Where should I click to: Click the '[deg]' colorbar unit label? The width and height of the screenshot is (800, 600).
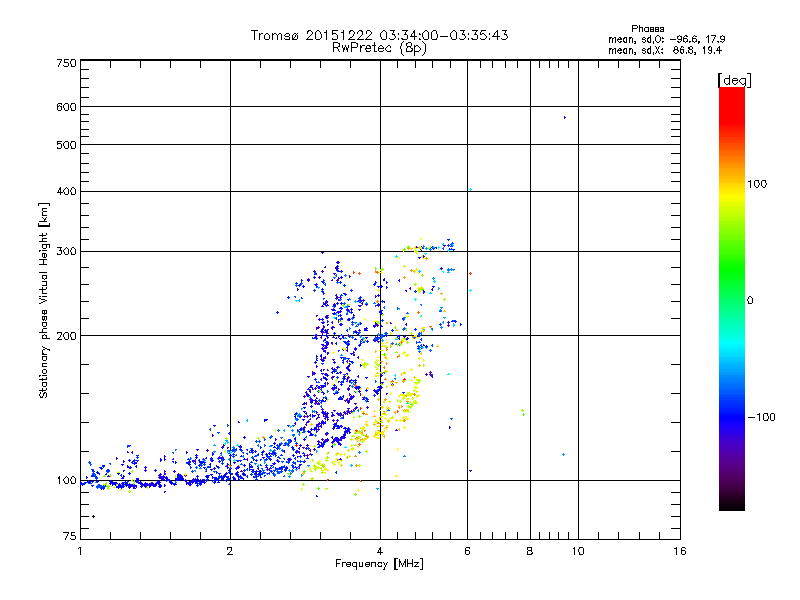(x=734, y=80)
